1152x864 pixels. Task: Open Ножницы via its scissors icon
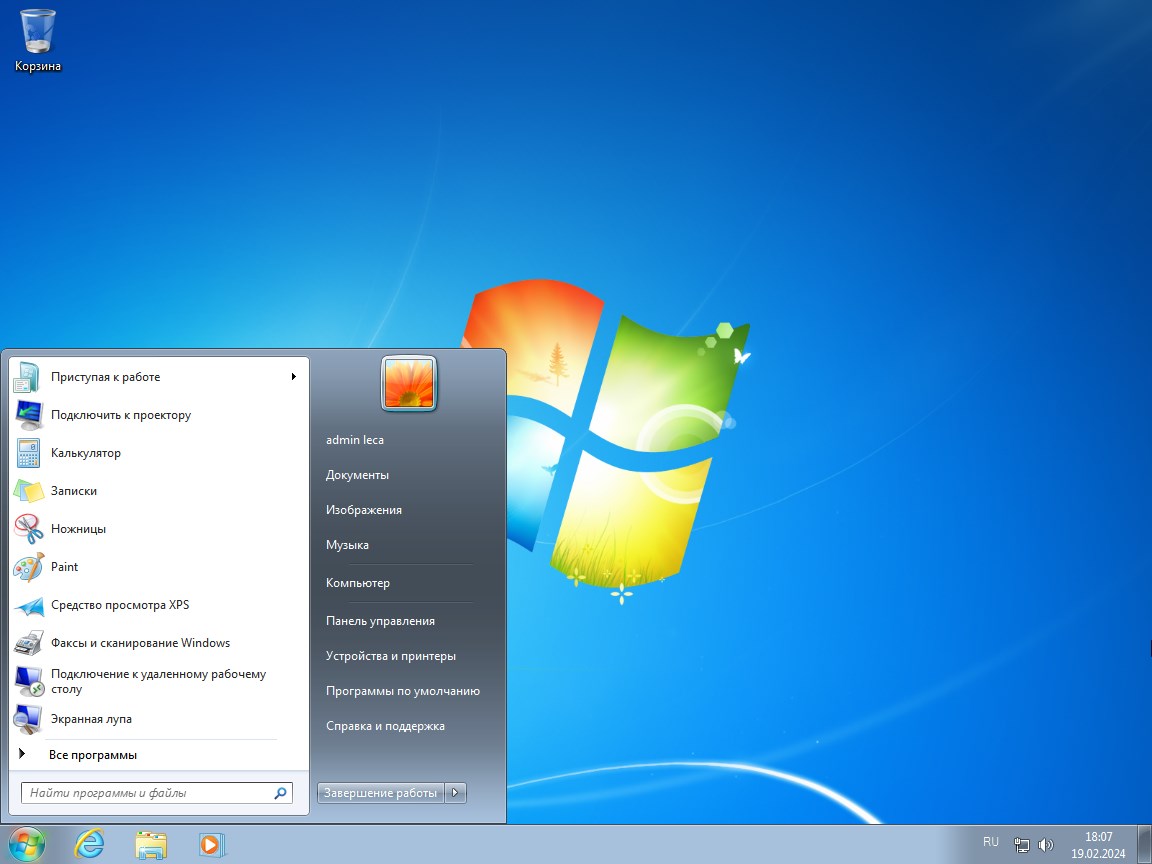(28, 529)
